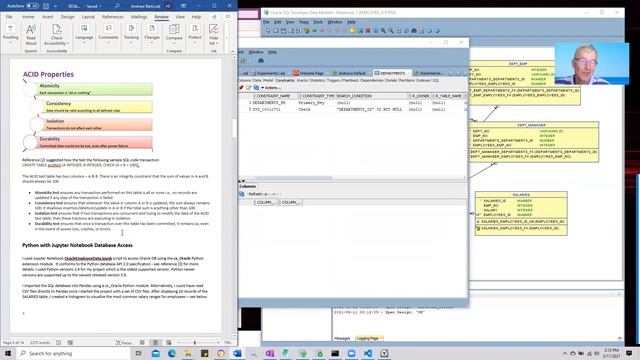Click the yellow New Table icon in Data Modeler

pyautogui.click(x=353, y=31)
